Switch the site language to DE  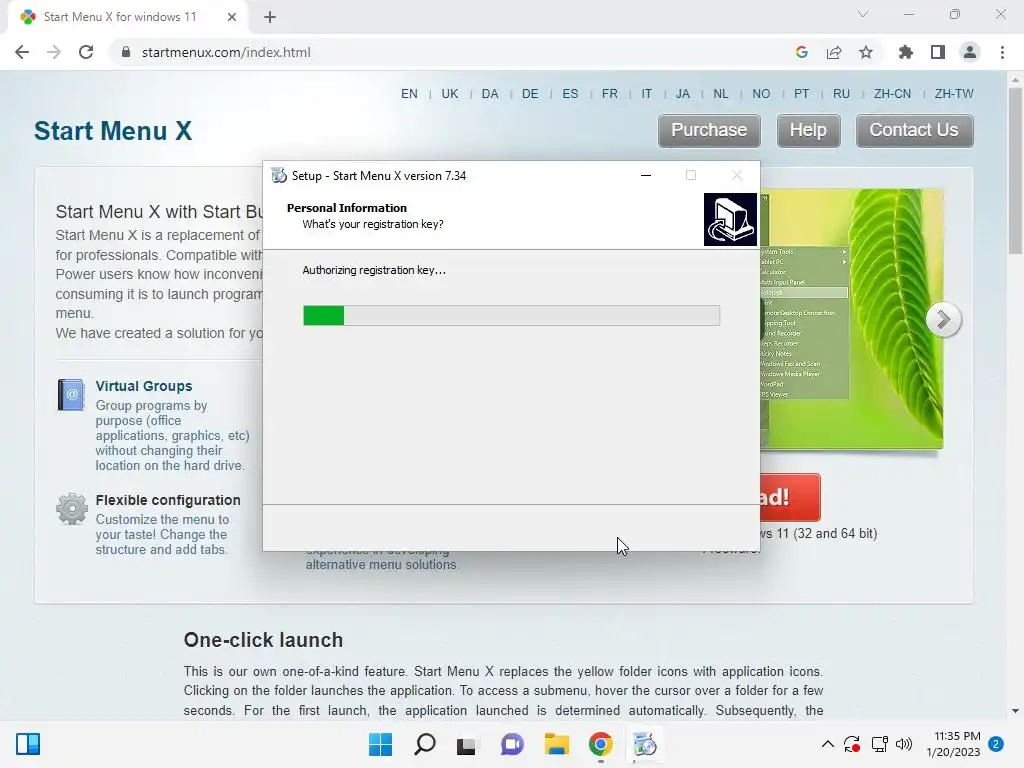tap(530, 94)
